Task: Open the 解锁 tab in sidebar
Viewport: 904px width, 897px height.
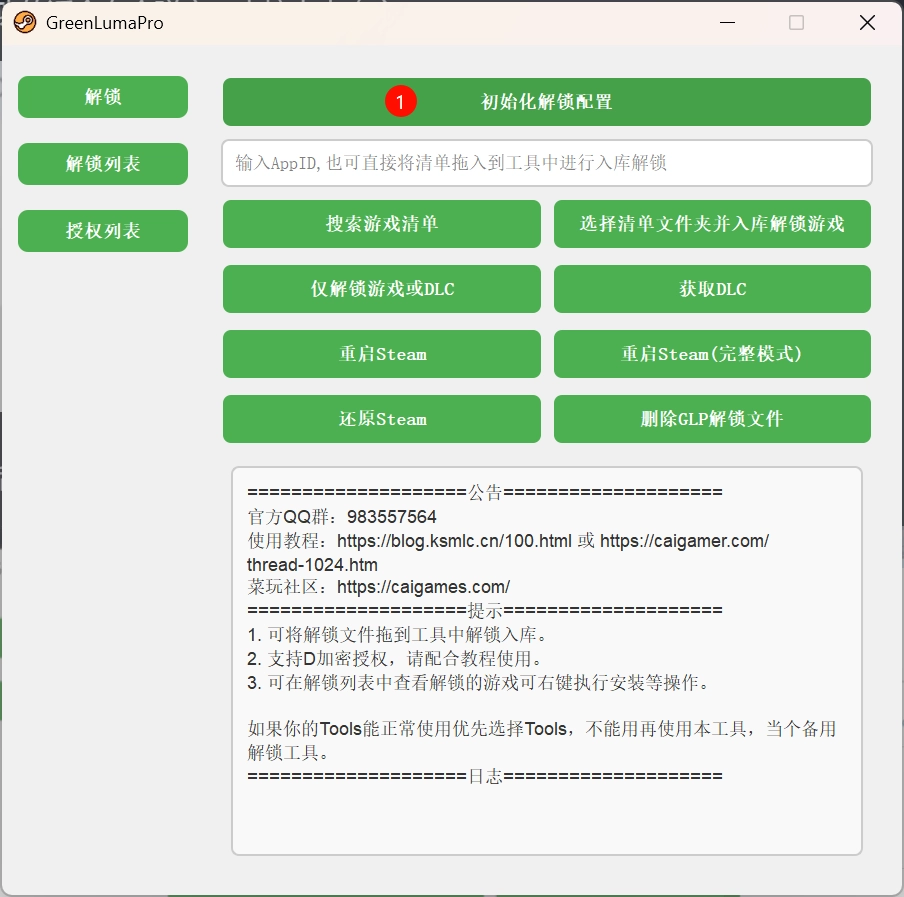Action: pos(103,97)
